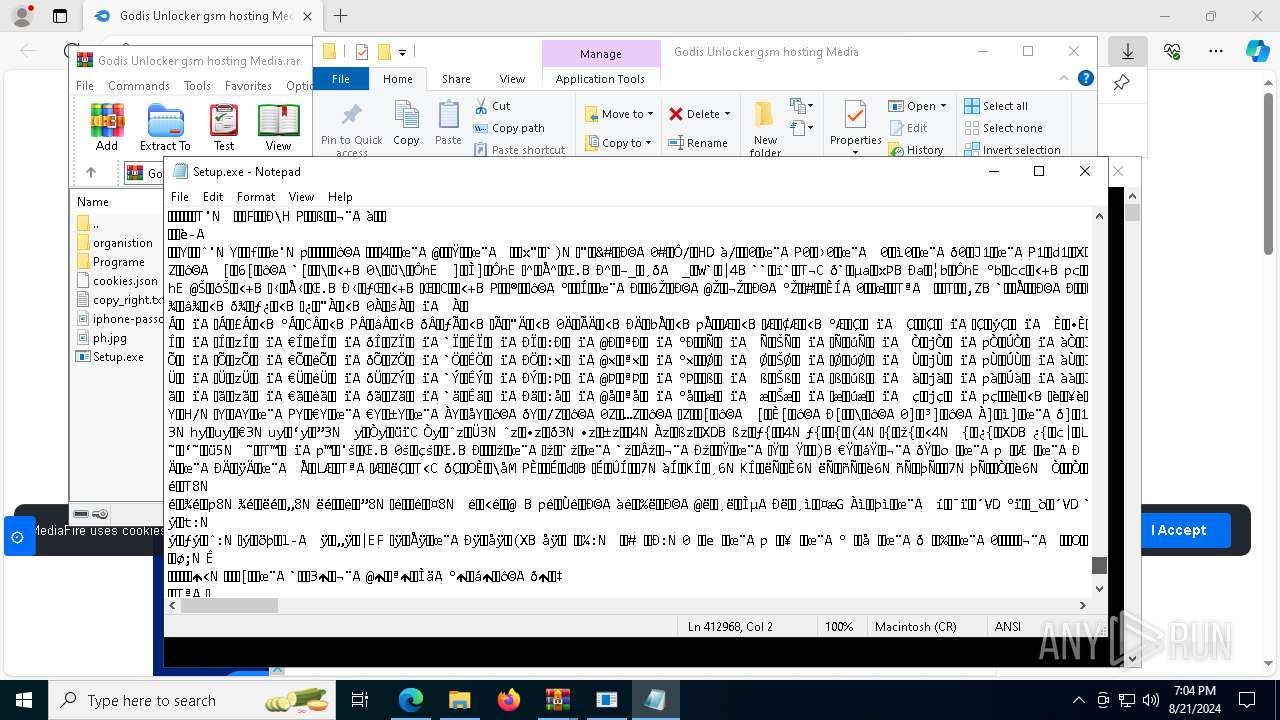Open new tab in Edge
The width and height of the screenshot is (1280, 720).
coord(340,16)
